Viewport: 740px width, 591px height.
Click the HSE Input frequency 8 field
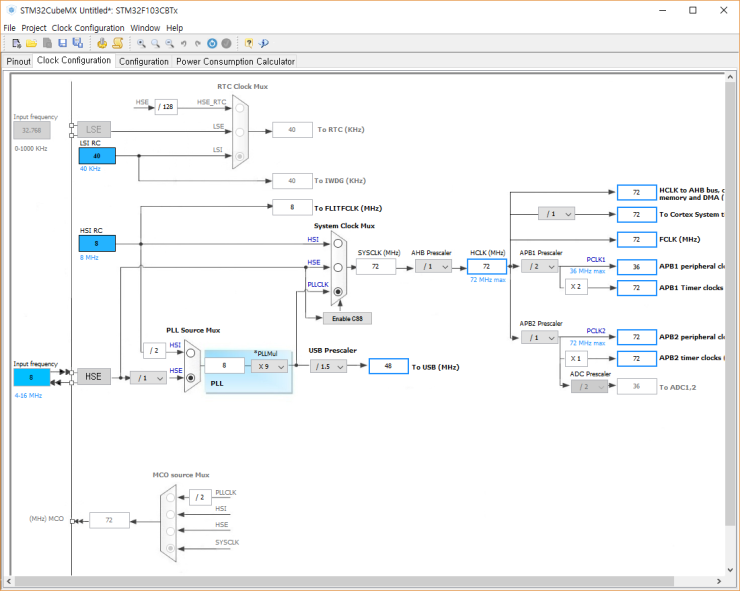pos(32,378)
